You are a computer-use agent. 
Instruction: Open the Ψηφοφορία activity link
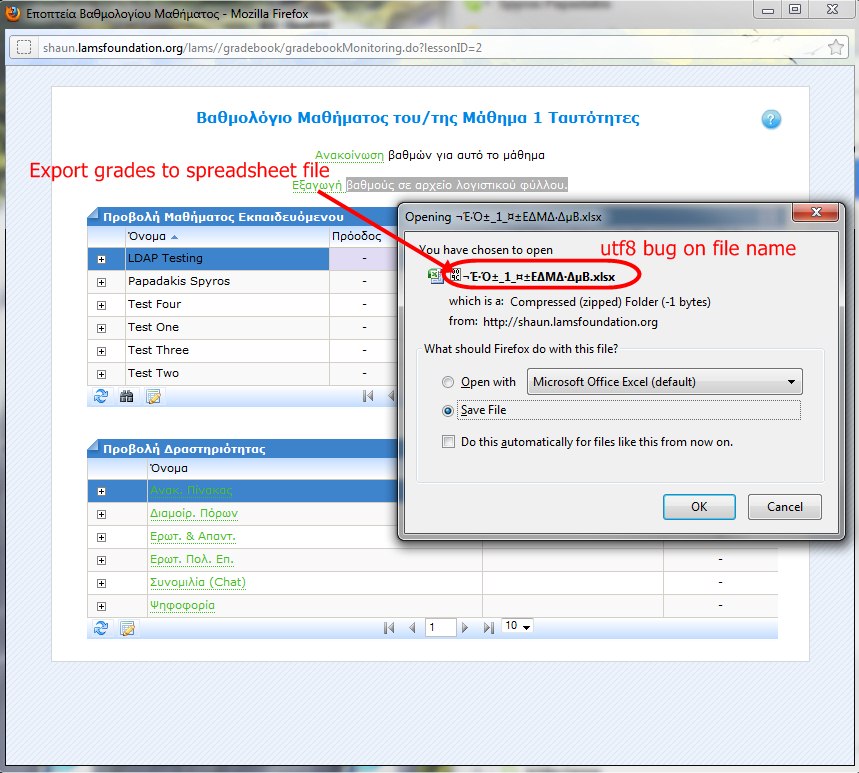click(x=181, y=605)
